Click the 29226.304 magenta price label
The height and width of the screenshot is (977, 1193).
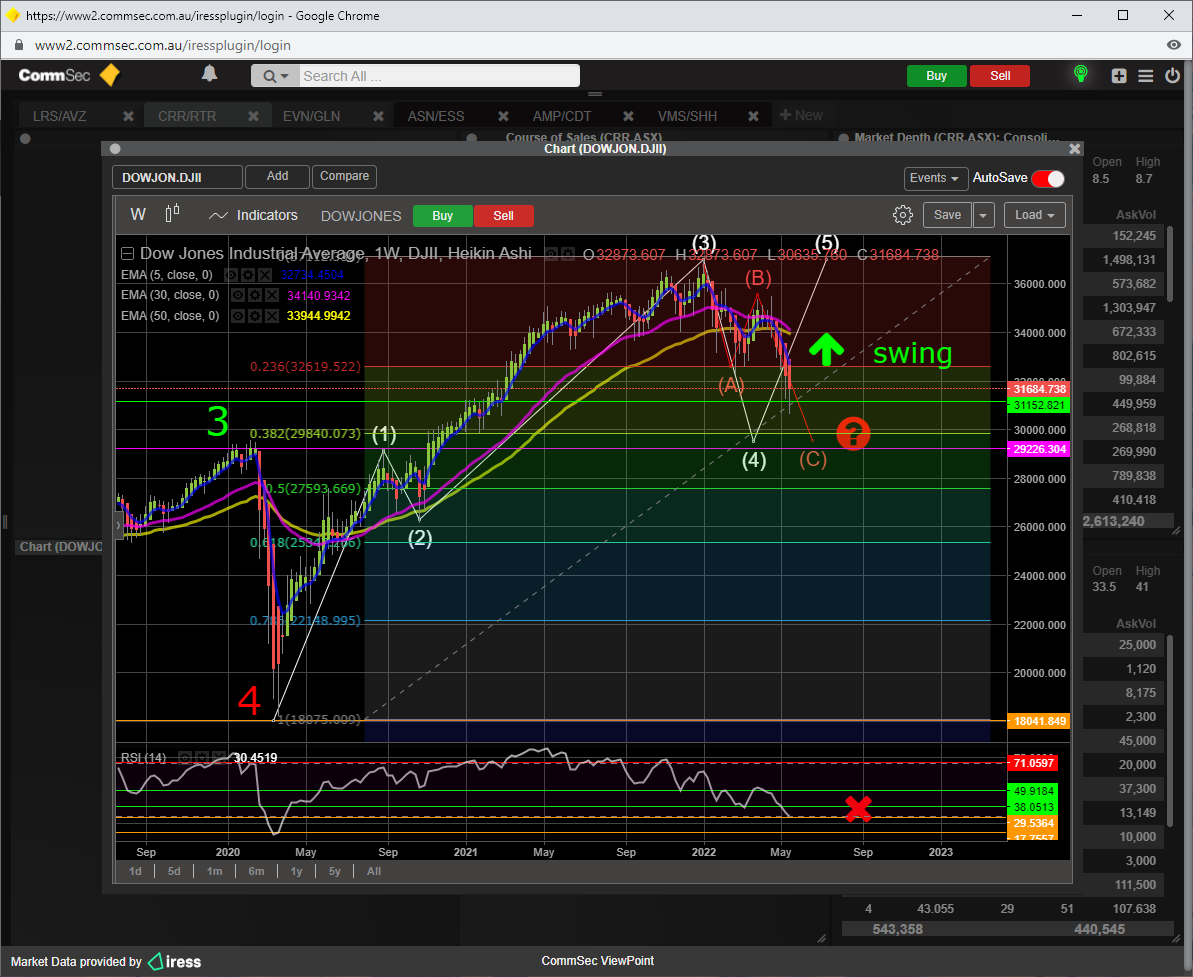click(1039, 449)
